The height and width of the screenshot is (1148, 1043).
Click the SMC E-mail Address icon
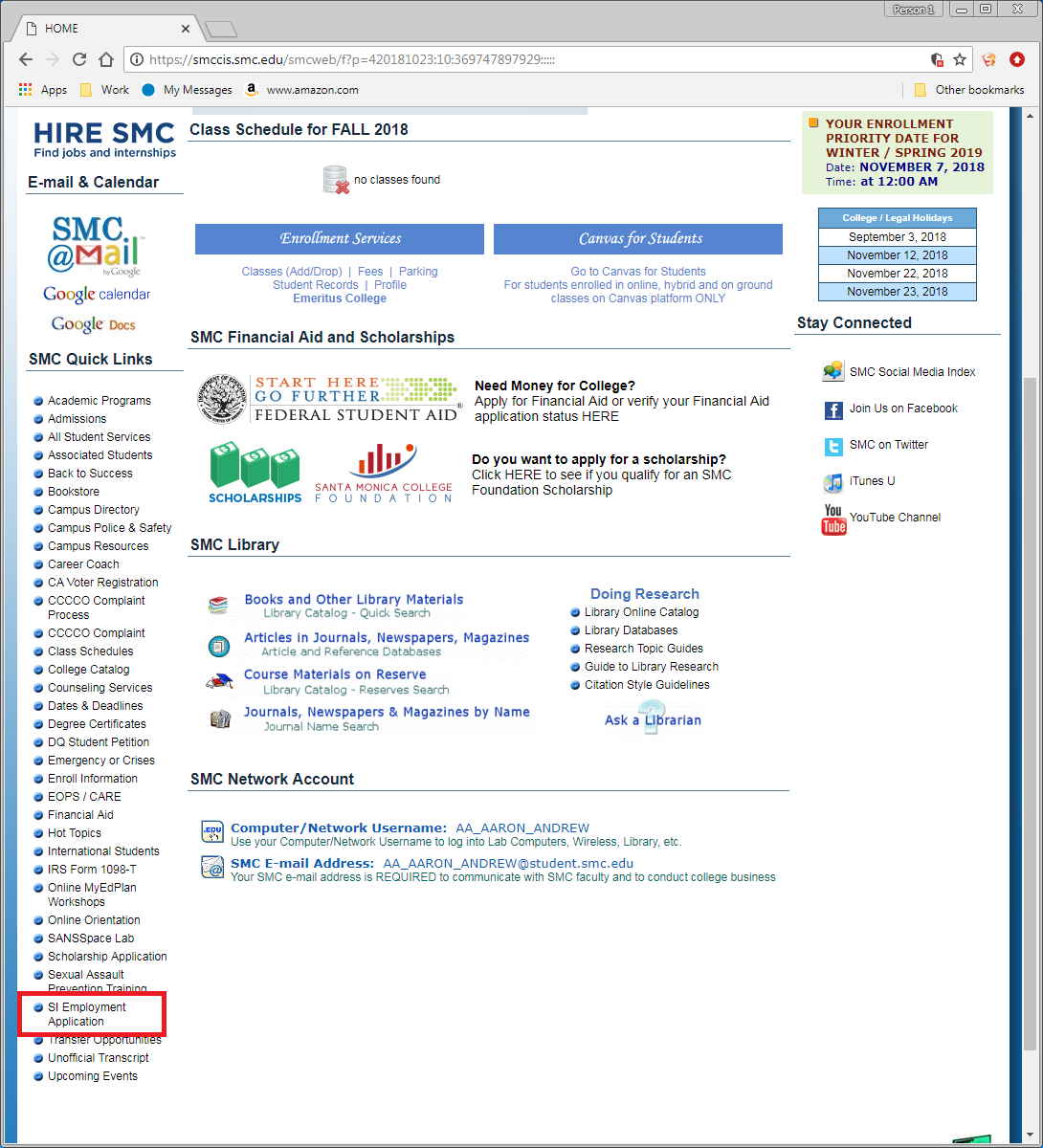pyautogui.click(x=211, y=868)
